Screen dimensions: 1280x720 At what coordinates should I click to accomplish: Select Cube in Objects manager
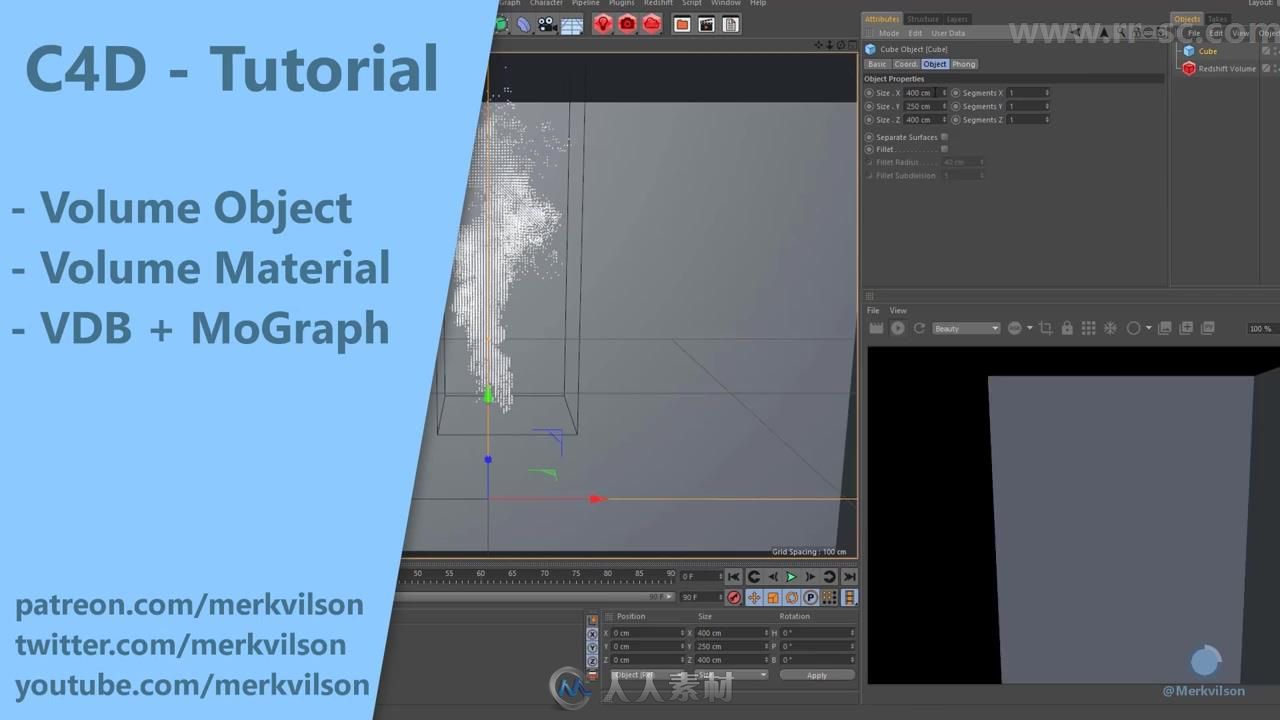point(1208,51)
